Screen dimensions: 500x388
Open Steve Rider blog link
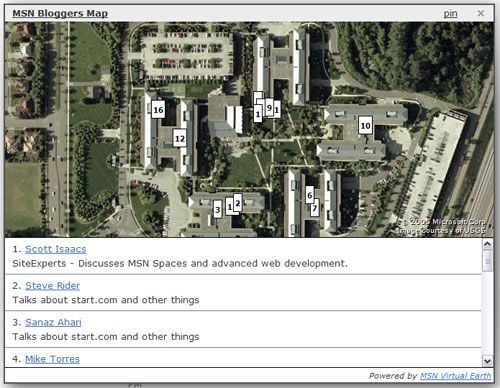click(x=52, y=286)
